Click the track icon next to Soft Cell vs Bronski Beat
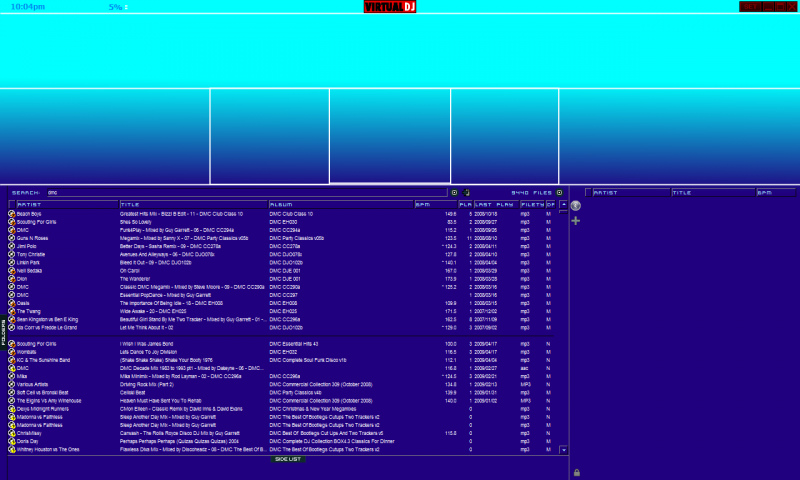The height and width of the screenshot is (480, 800). click(x=11, y=393)
